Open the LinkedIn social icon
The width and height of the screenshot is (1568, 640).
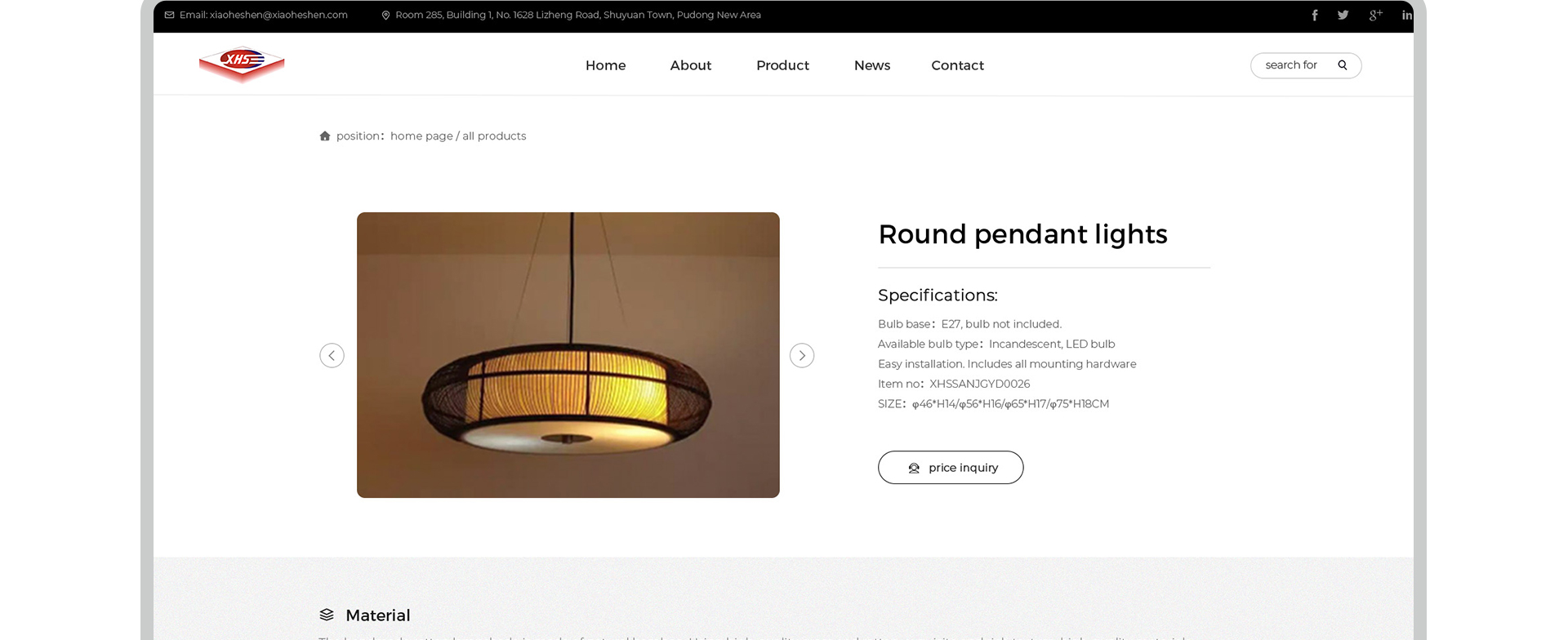(x=1407, y=15)
